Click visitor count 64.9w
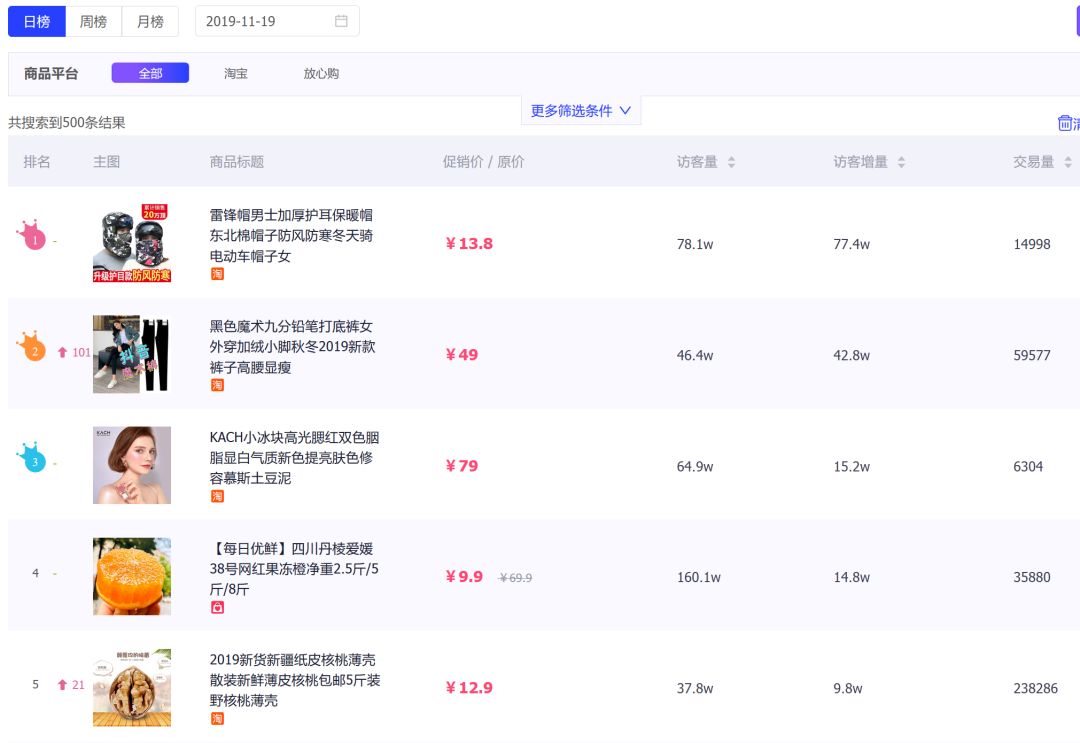The width and height of the screenshot is (1080, 743). (x=695, y=466)
